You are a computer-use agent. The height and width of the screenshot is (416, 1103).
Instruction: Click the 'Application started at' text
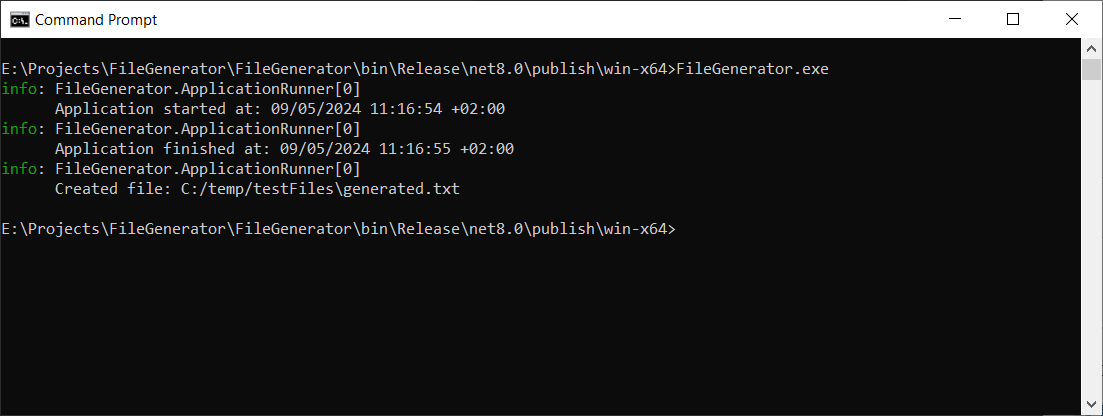point(159,109)
